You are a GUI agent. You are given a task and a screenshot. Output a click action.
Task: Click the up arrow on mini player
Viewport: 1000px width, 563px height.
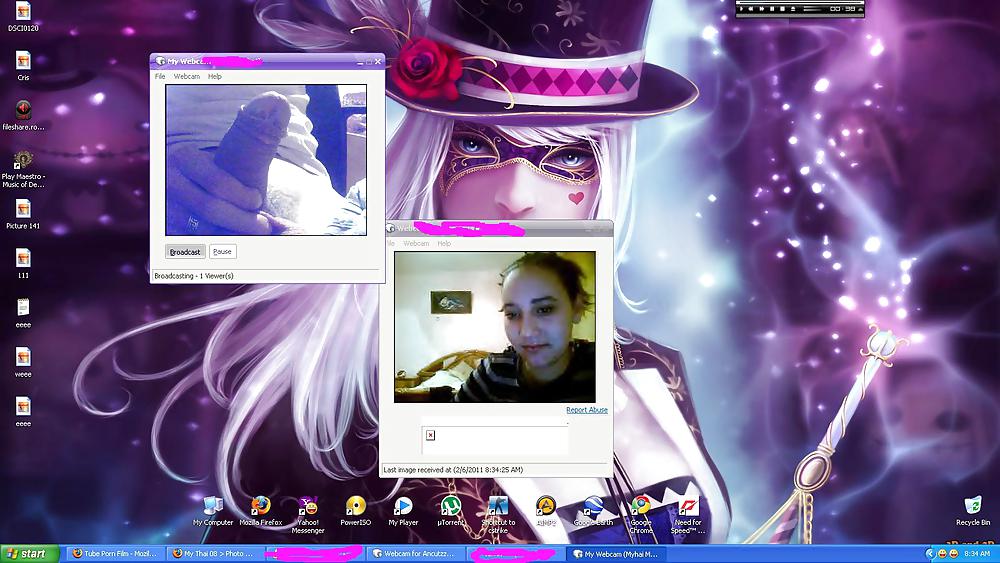pyautogui.click(x=860, y=9)
